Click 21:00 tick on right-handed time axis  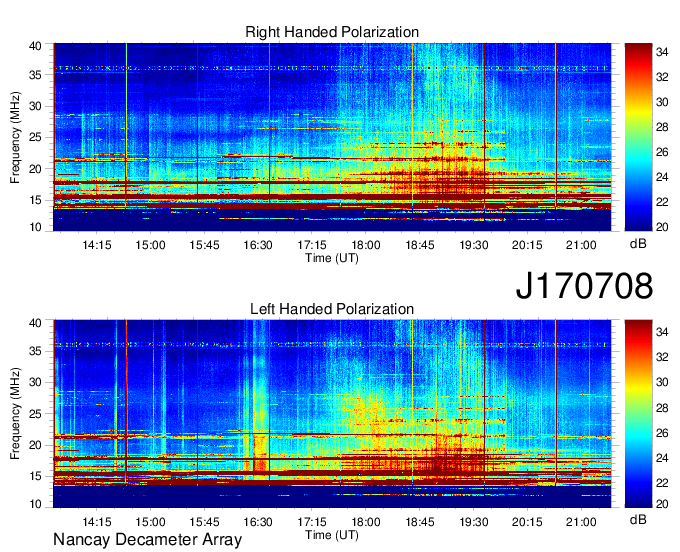pos(581,245)
